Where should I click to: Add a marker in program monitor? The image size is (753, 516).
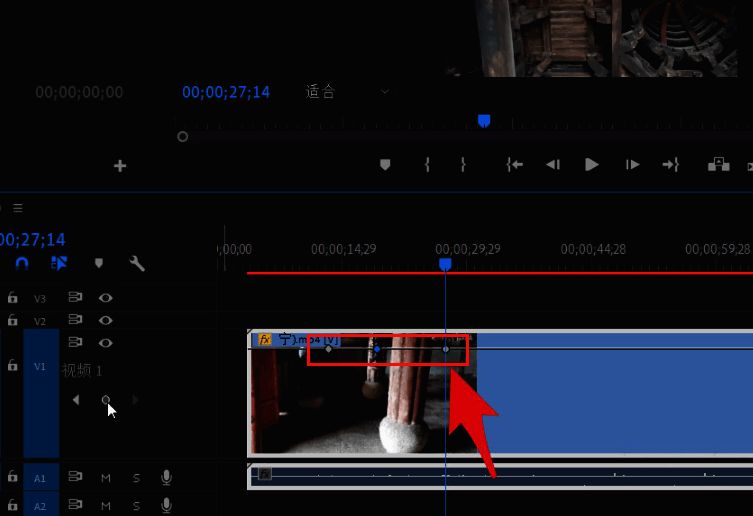point(385,165)
